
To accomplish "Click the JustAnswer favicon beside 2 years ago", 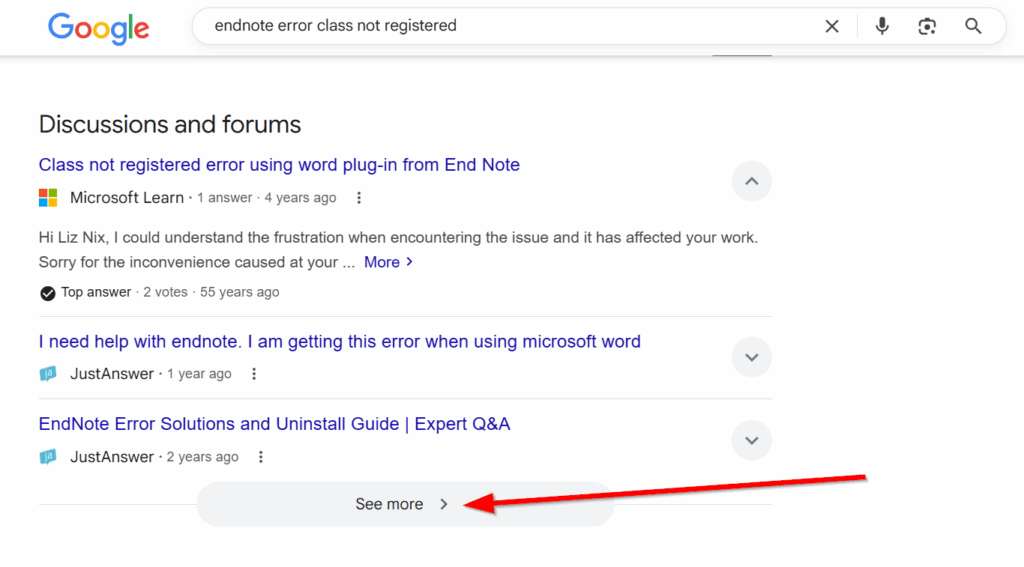I will pyautogui.click(x=48, y=457).
